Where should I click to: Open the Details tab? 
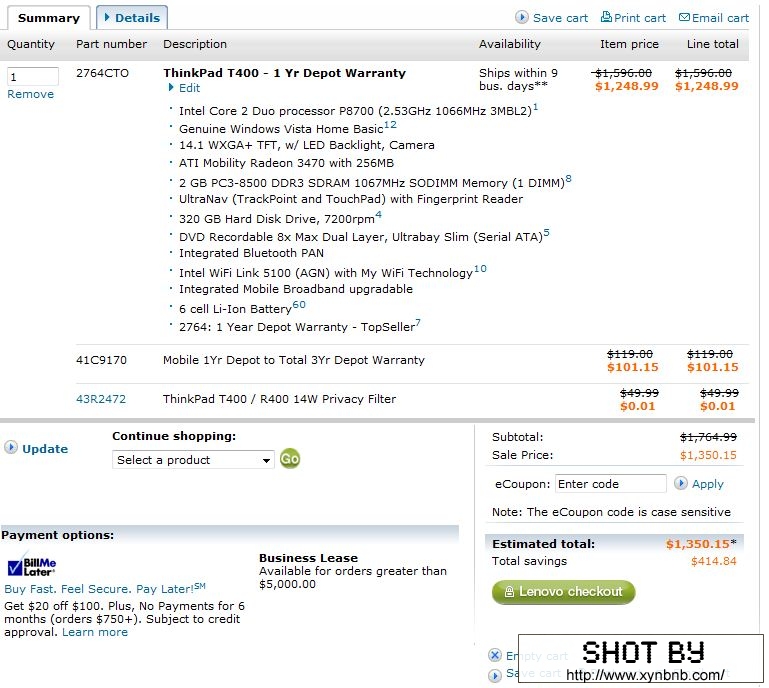point(132,17)
